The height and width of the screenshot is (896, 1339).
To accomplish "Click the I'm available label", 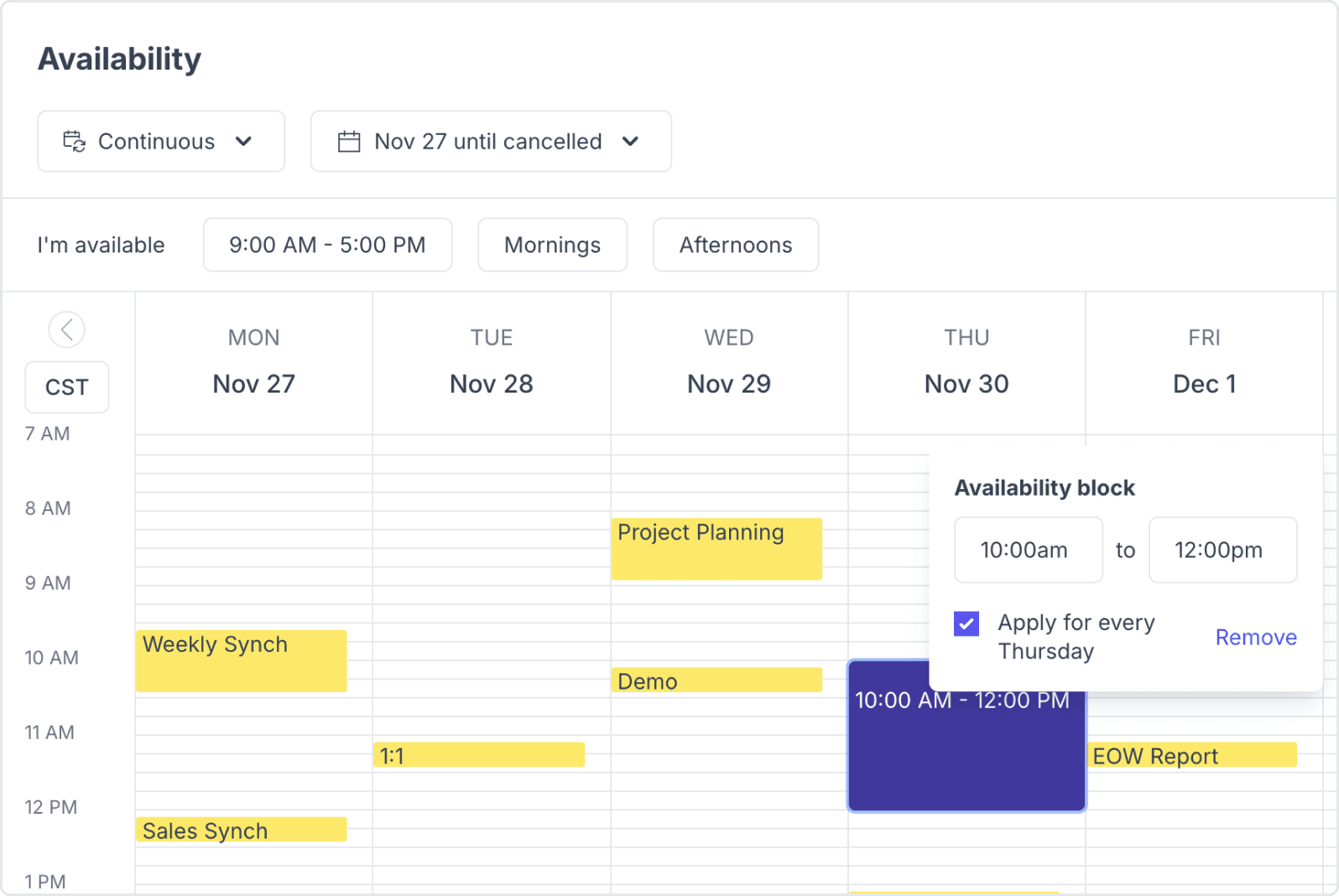I will [101, 245].
